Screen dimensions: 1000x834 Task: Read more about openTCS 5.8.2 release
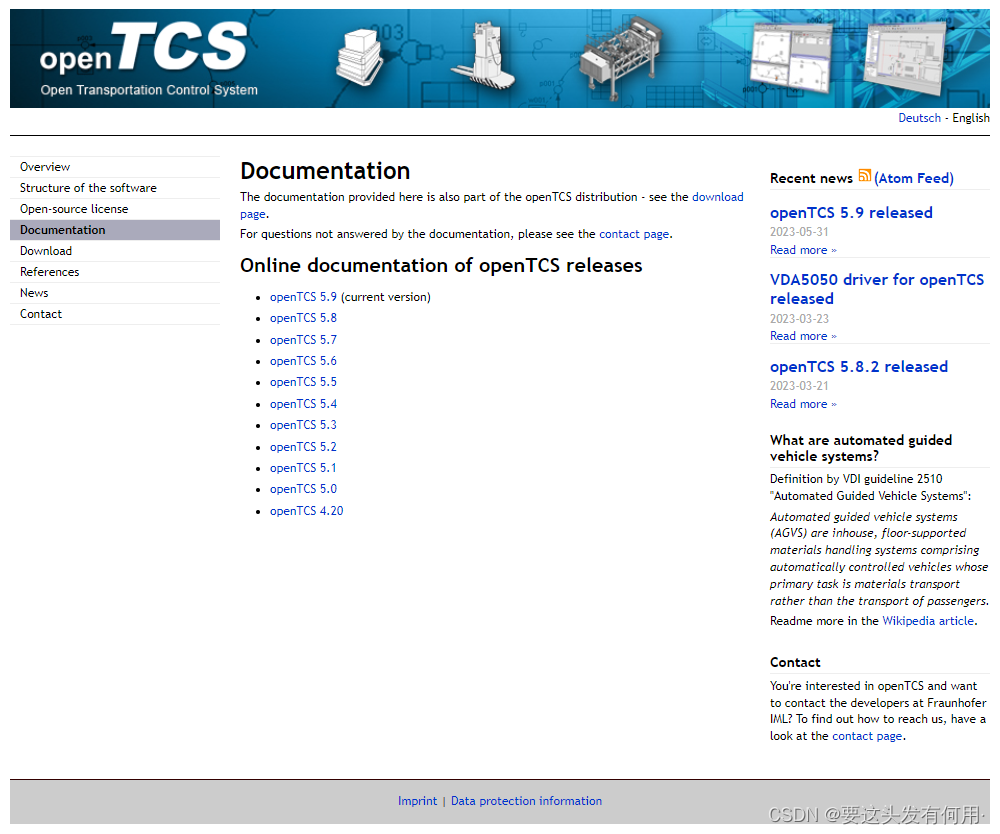[803, 404]
